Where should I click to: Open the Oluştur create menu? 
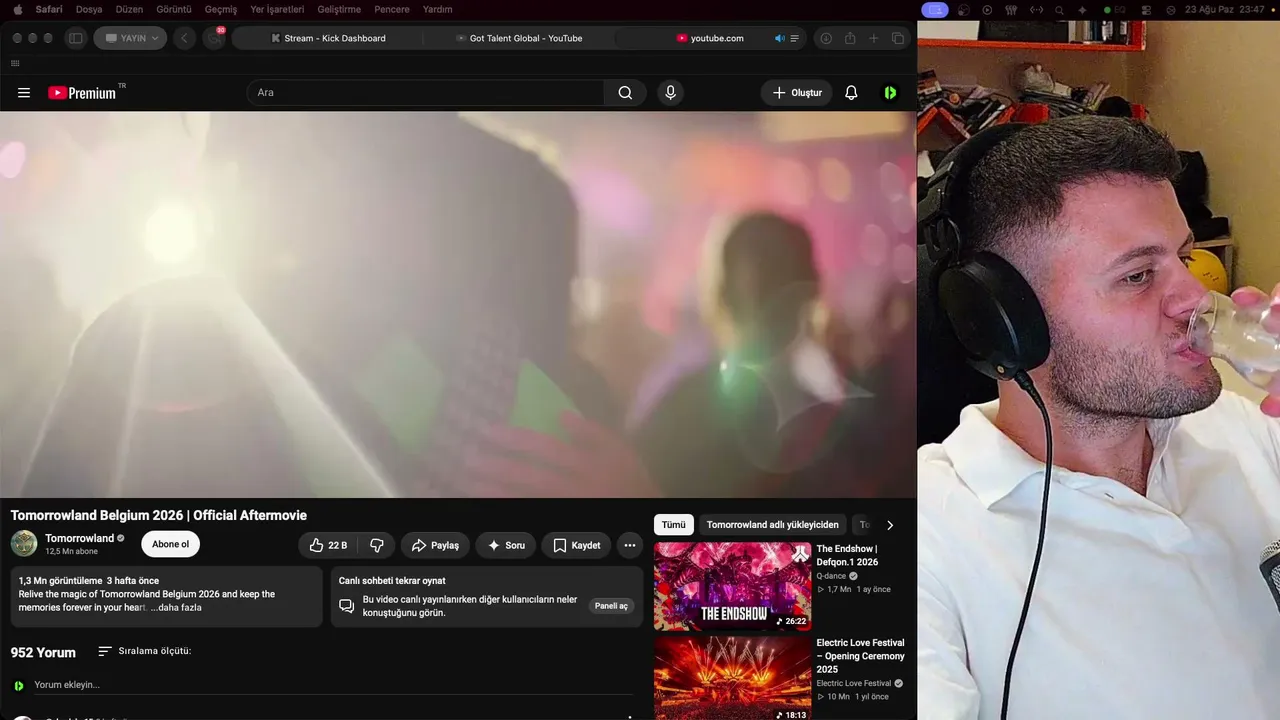[x=797, y=93]
